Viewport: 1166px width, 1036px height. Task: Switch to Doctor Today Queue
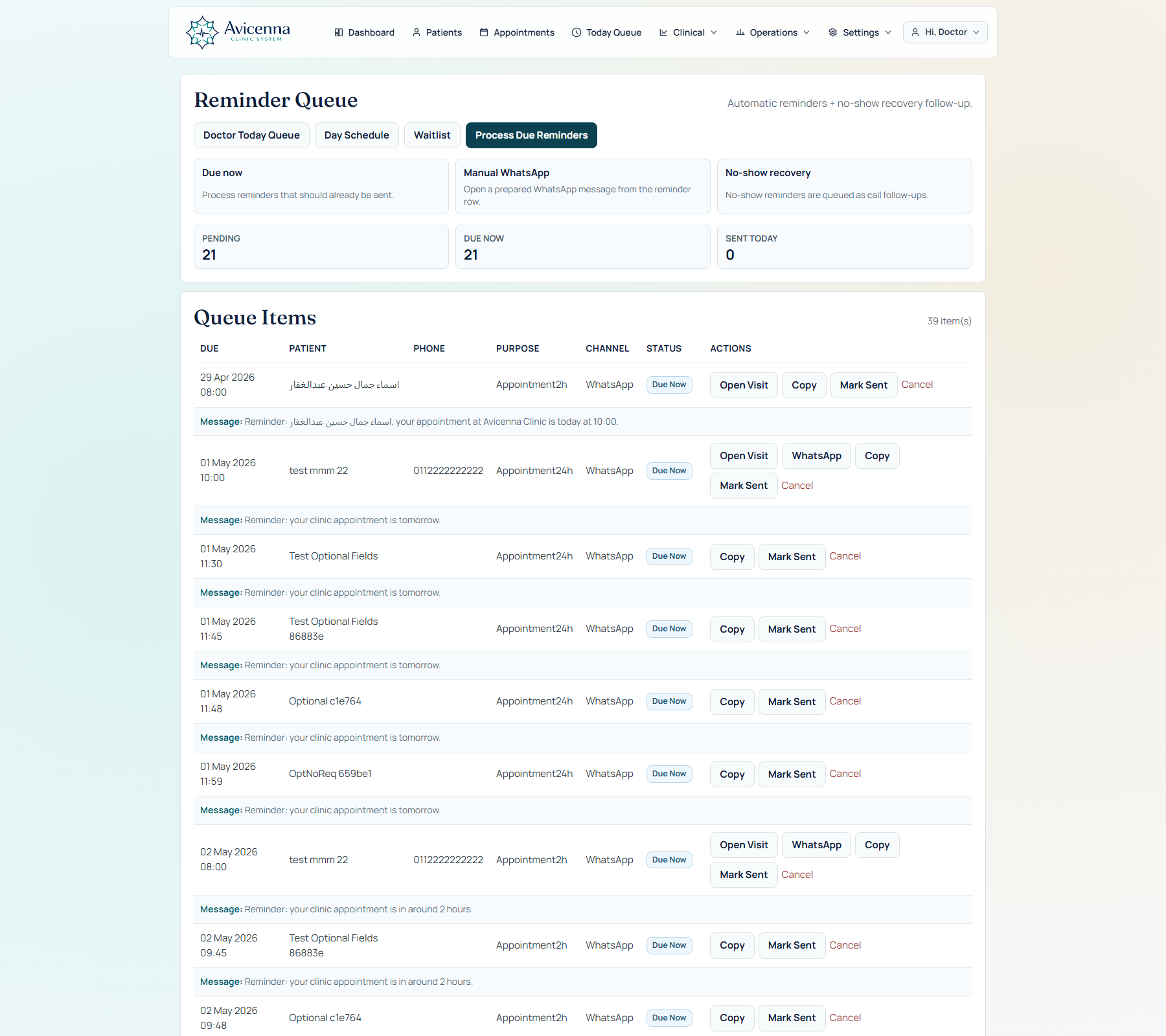click(x=251, y=135)
